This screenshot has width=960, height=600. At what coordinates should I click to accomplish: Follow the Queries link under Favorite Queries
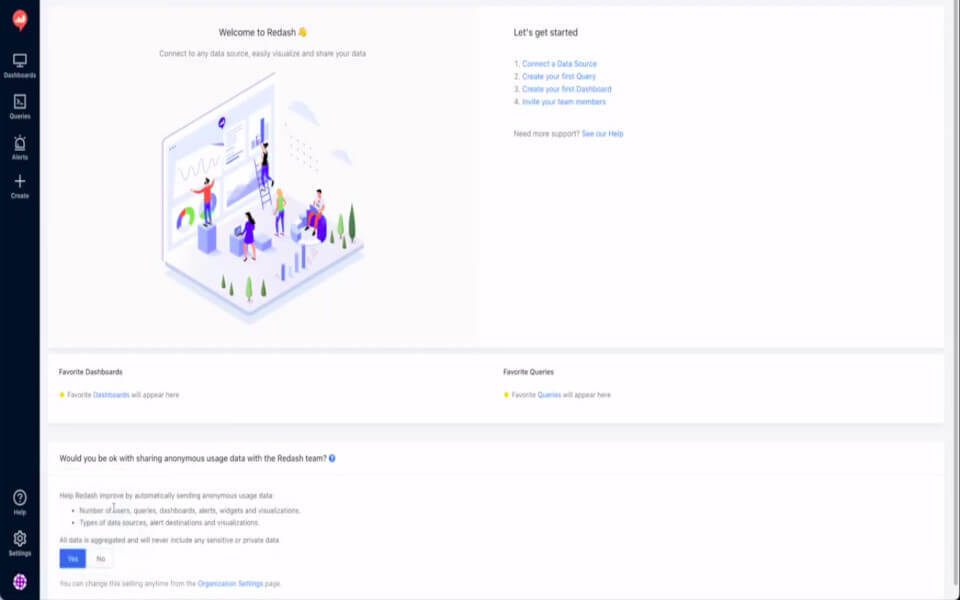[549, 395]
